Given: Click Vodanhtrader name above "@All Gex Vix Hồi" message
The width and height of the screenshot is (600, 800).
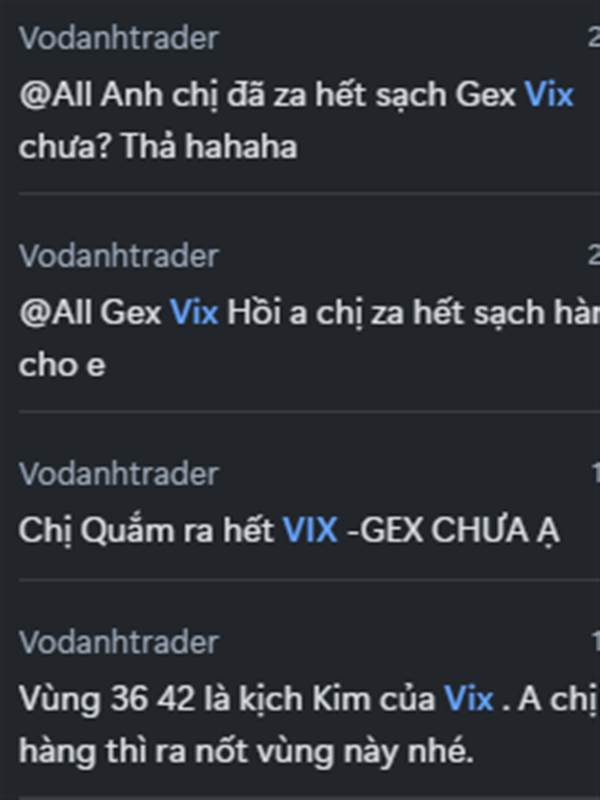Looking at the screenshot, I should click(x=119, y=255).
